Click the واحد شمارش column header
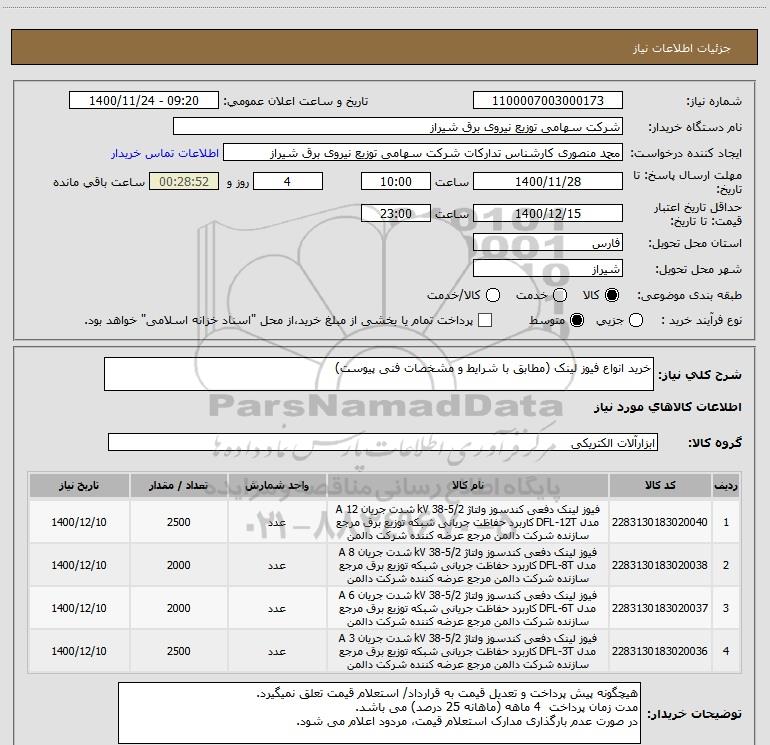 point(277,485)
